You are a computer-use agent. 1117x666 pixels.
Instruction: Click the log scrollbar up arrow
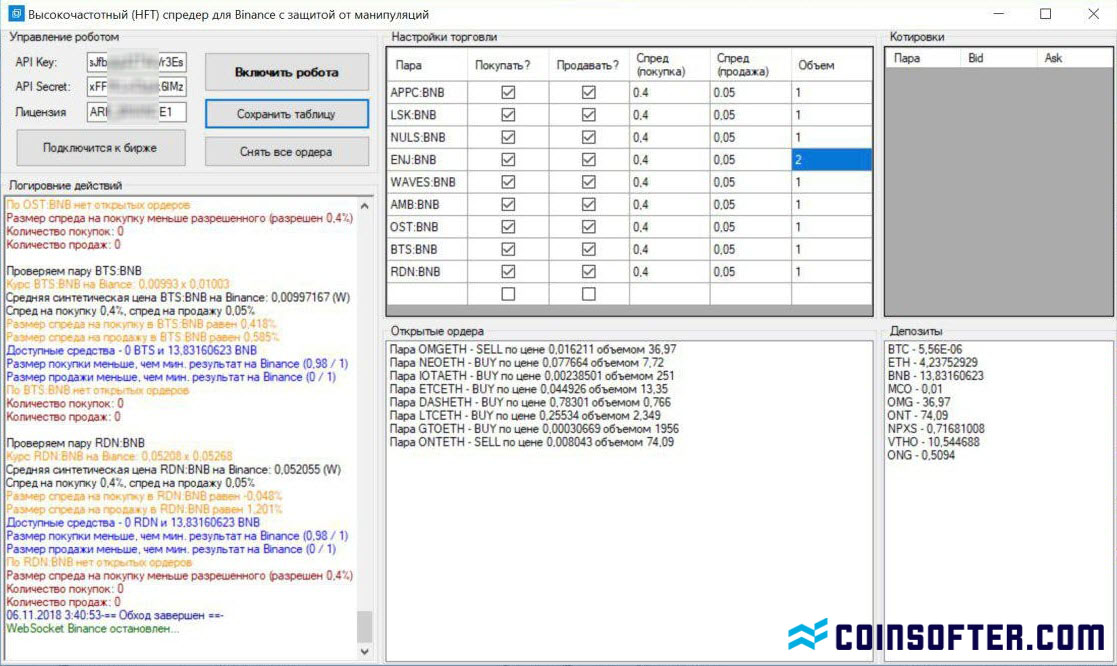pos(365,206)
